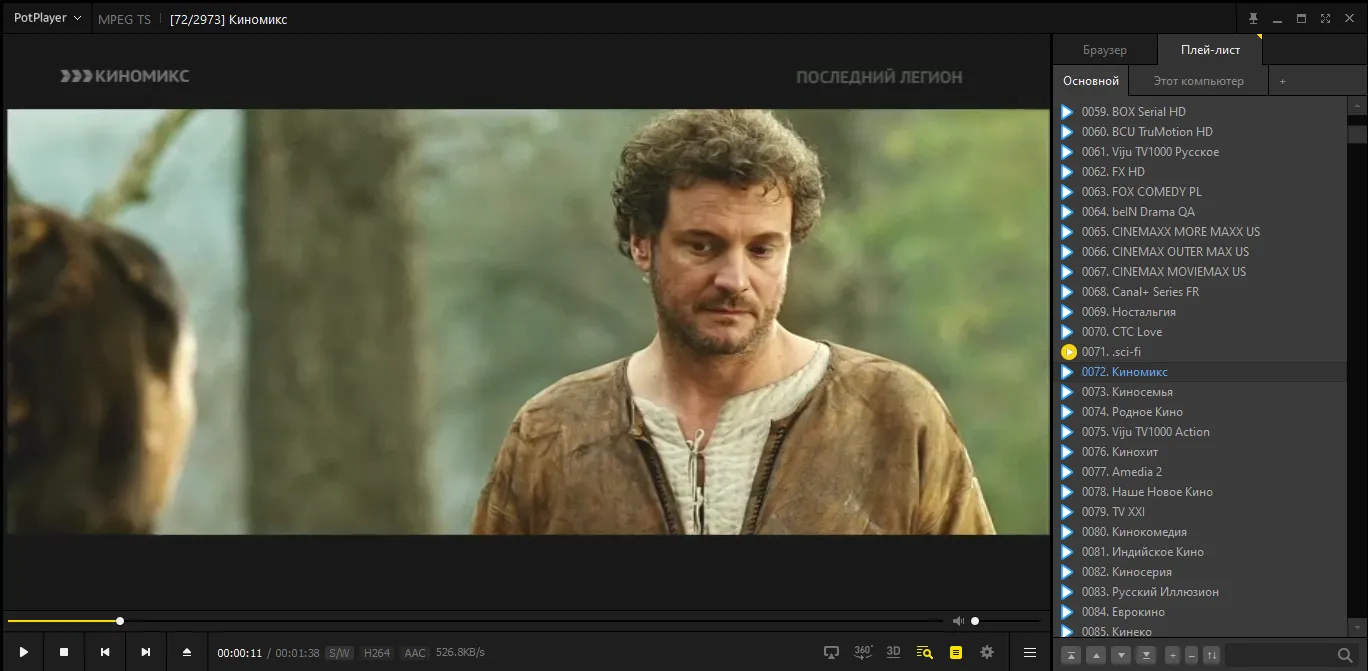Click the playlist search input field

pyautogui.click(x=1281, y=655)
